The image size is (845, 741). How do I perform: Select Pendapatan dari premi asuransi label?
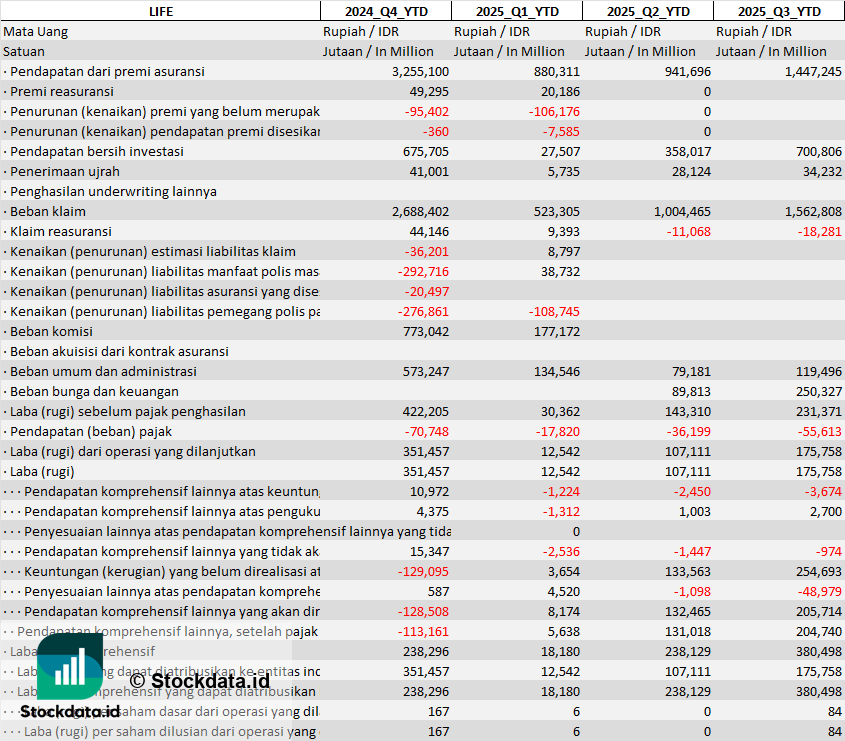click(107, 72)
